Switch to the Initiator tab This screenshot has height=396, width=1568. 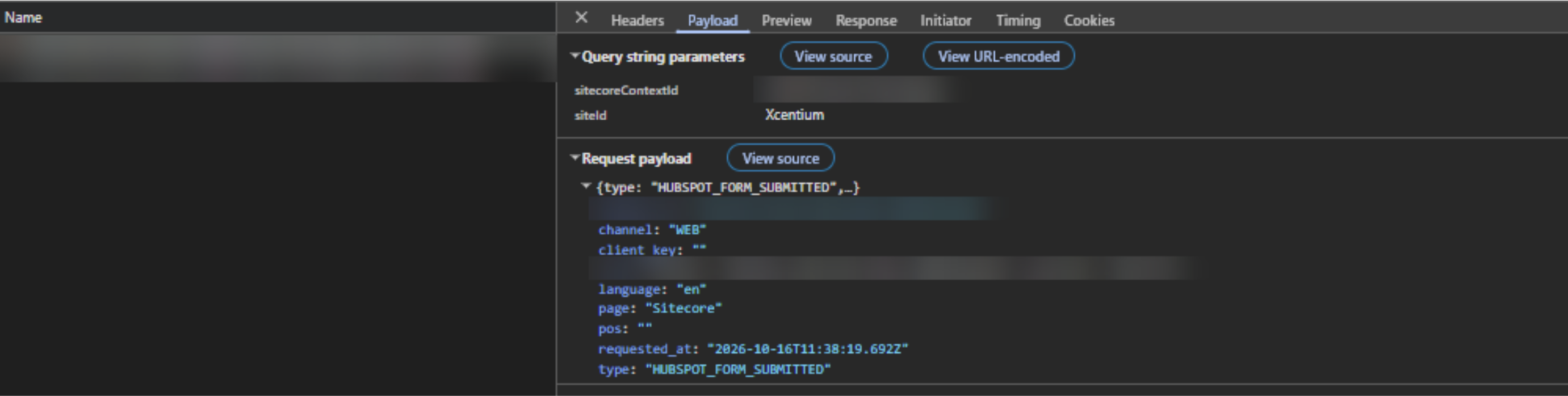[945, 20]
